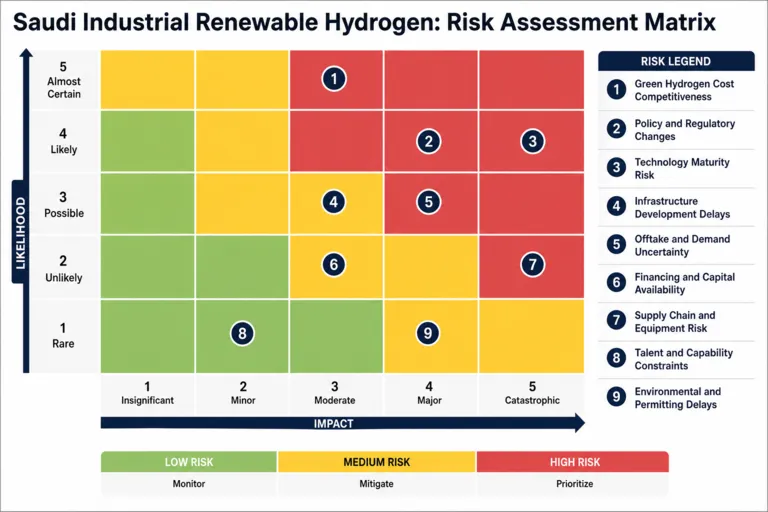Click the 'Offtake and Demand Uncertainty' legend text

pyautogui.click(x=682, y=245)
